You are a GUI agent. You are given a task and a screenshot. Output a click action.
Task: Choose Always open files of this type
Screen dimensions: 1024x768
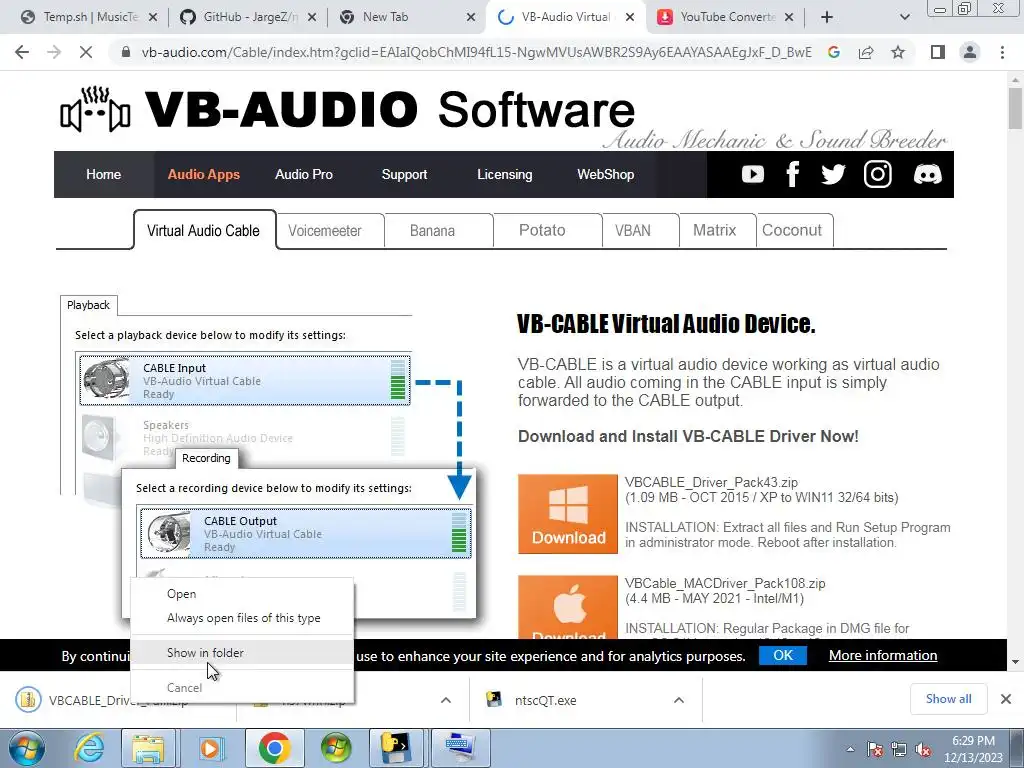point(242,618)
